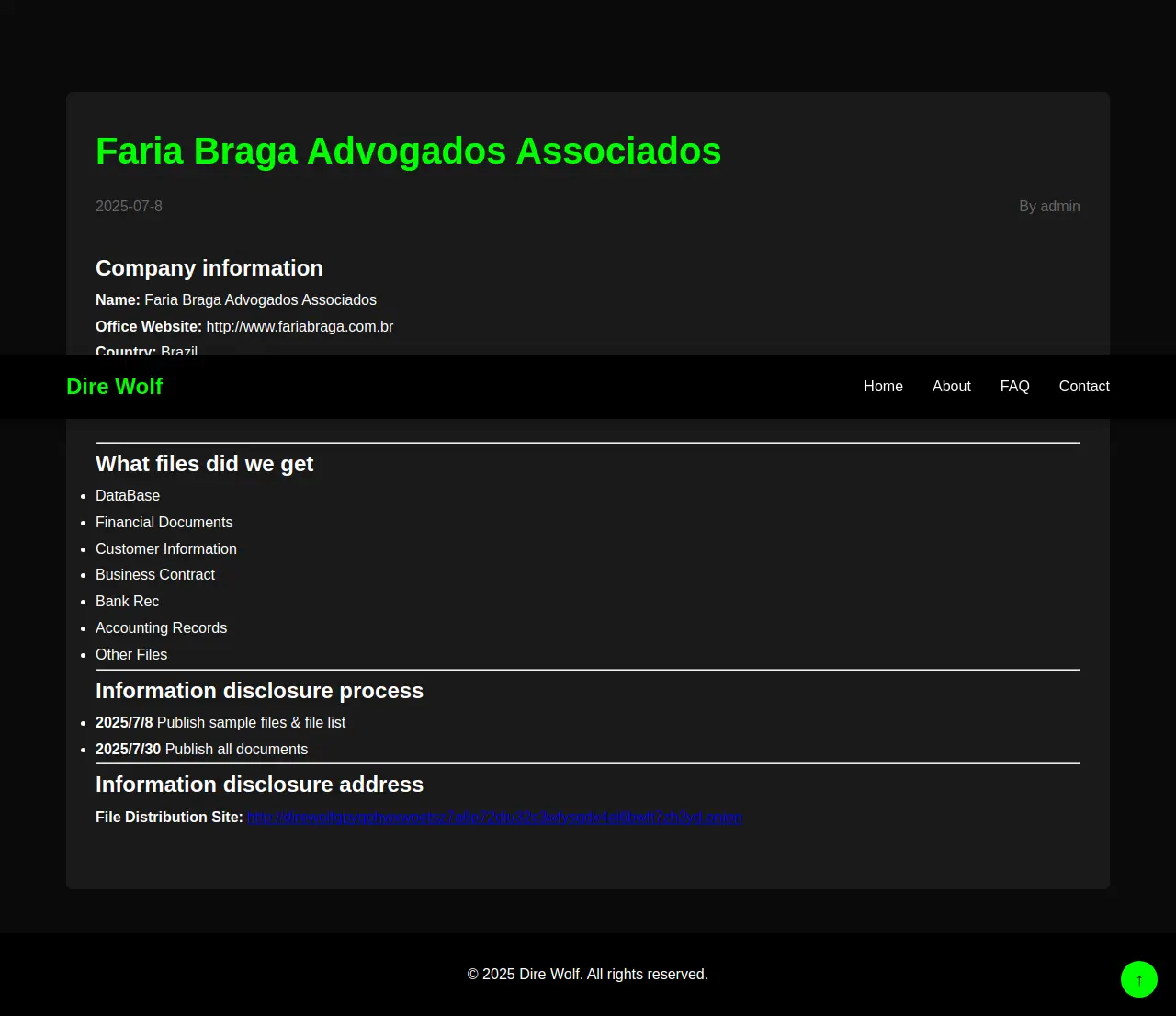This screenshot has height=1016, width=1176.
Task: Click the Company information heading
Action: (209, 268)
